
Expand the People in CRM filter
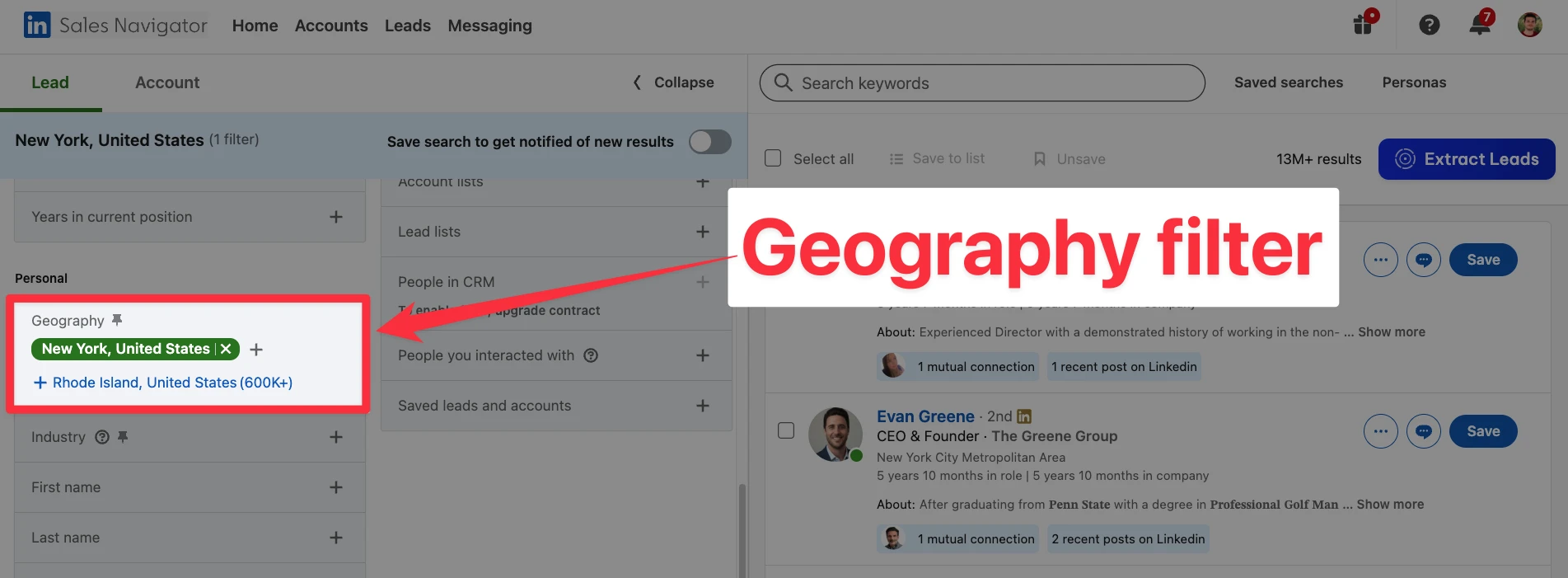[x=703, y=282]
